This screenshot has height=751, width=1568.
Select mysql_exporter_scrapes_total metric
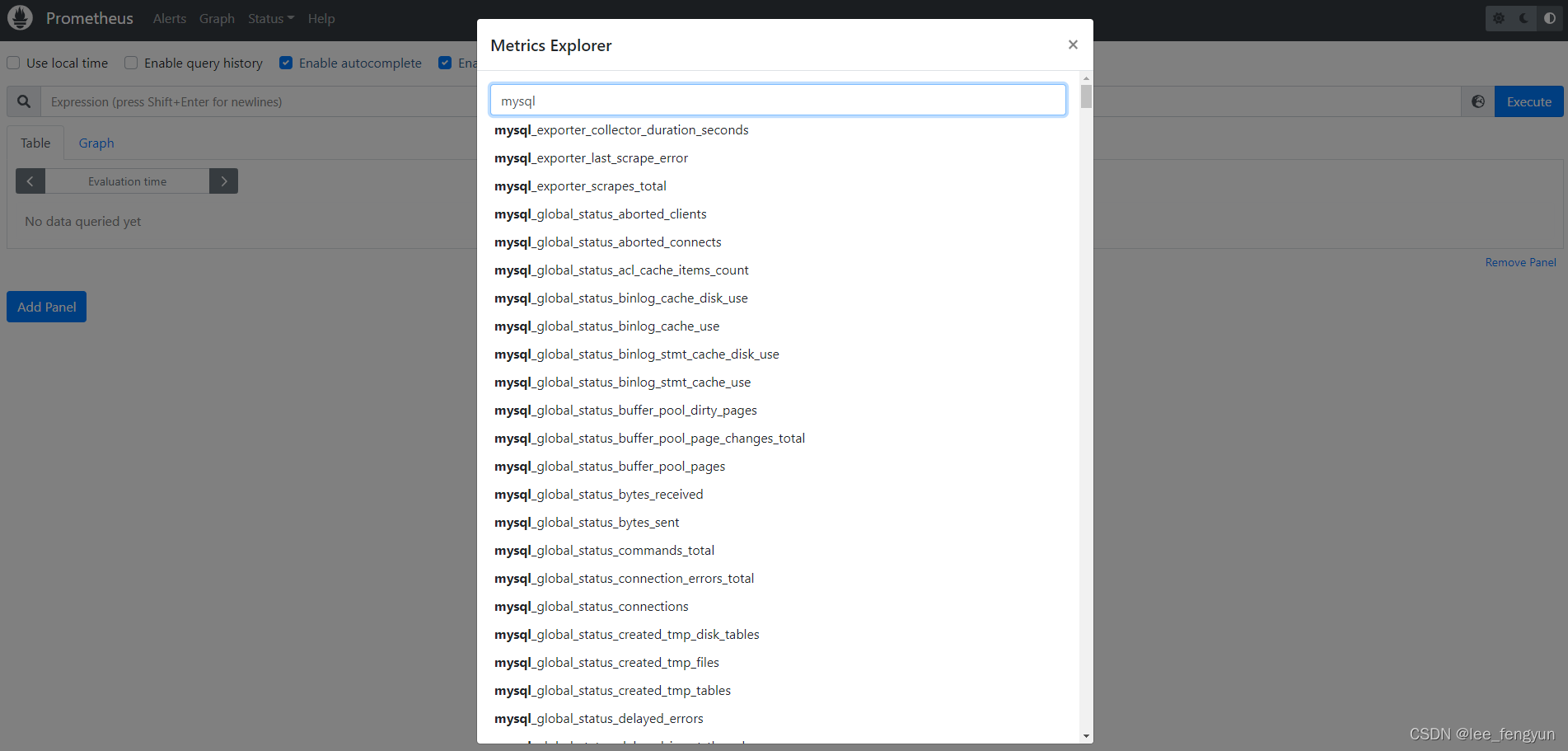[580, 186]
